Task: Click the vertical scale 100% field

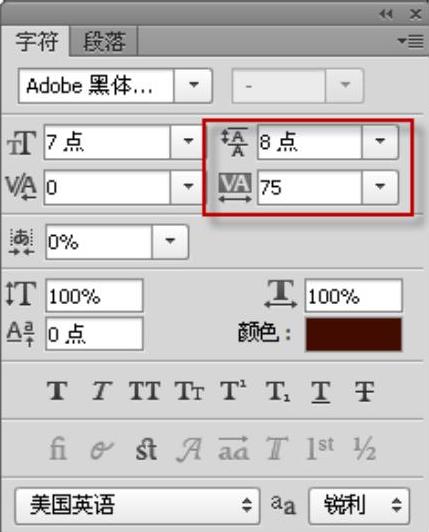Action: 94,296
